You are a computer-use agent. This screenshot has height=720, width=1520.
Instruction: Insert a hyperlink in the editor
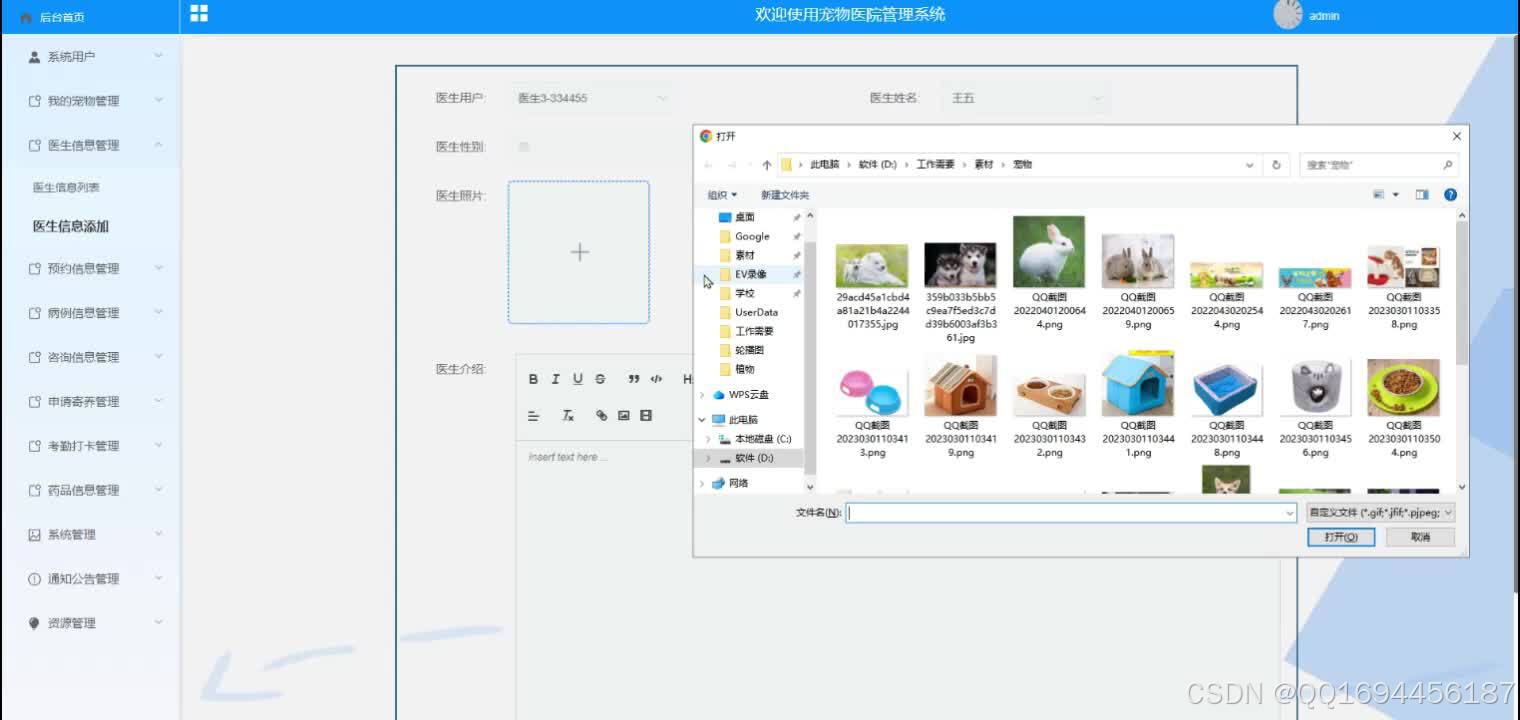(x=601, y=415)
